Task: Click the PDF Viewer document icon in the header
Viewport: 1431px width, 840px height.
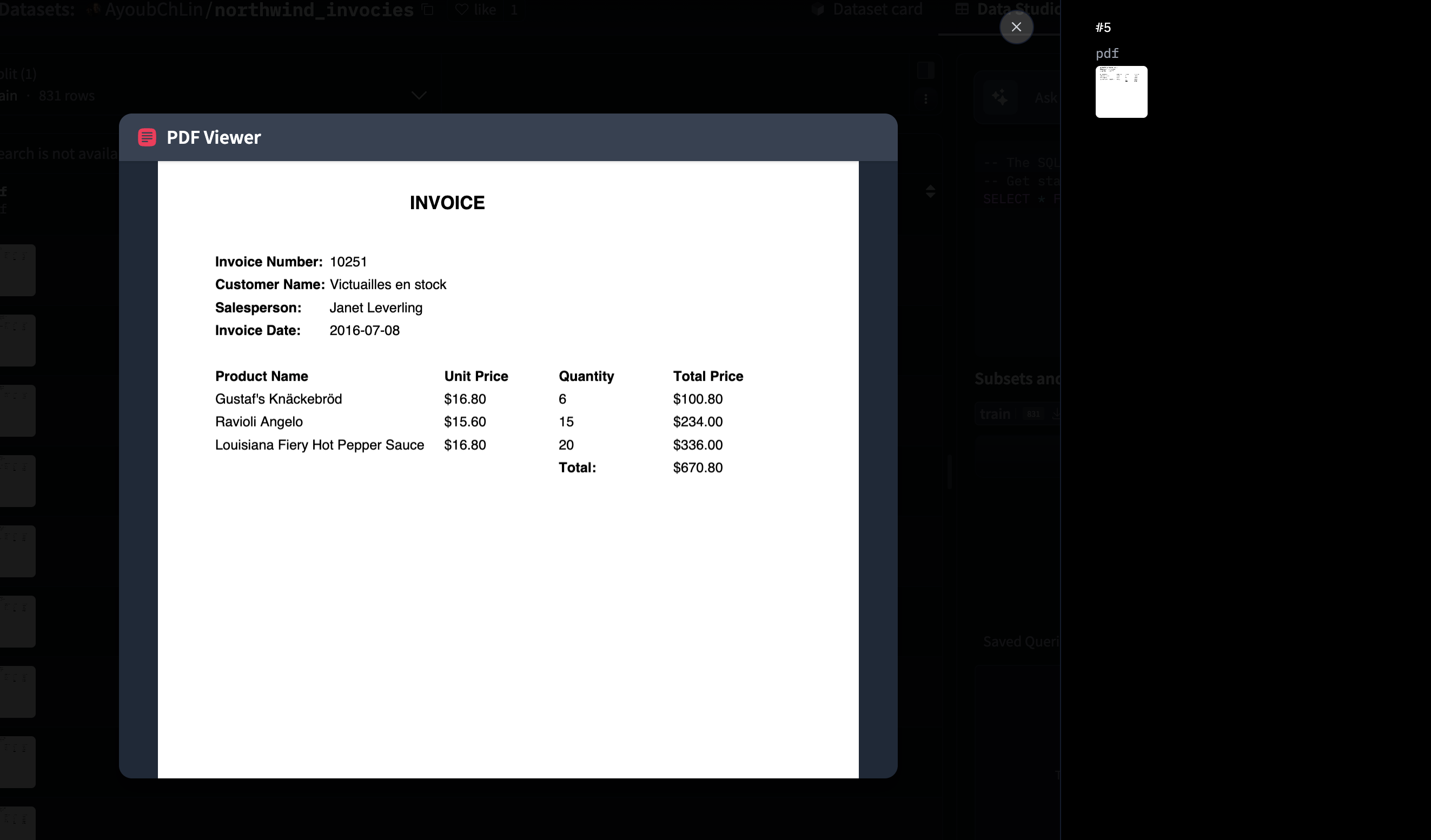Action: click(x=147, y=137)
